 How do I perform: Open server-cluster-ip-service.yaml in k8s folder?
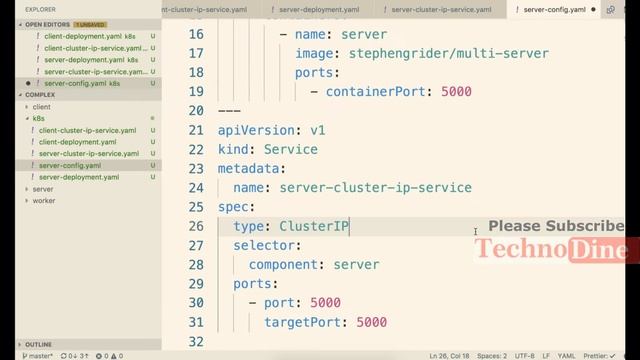[x=89, y=153]
